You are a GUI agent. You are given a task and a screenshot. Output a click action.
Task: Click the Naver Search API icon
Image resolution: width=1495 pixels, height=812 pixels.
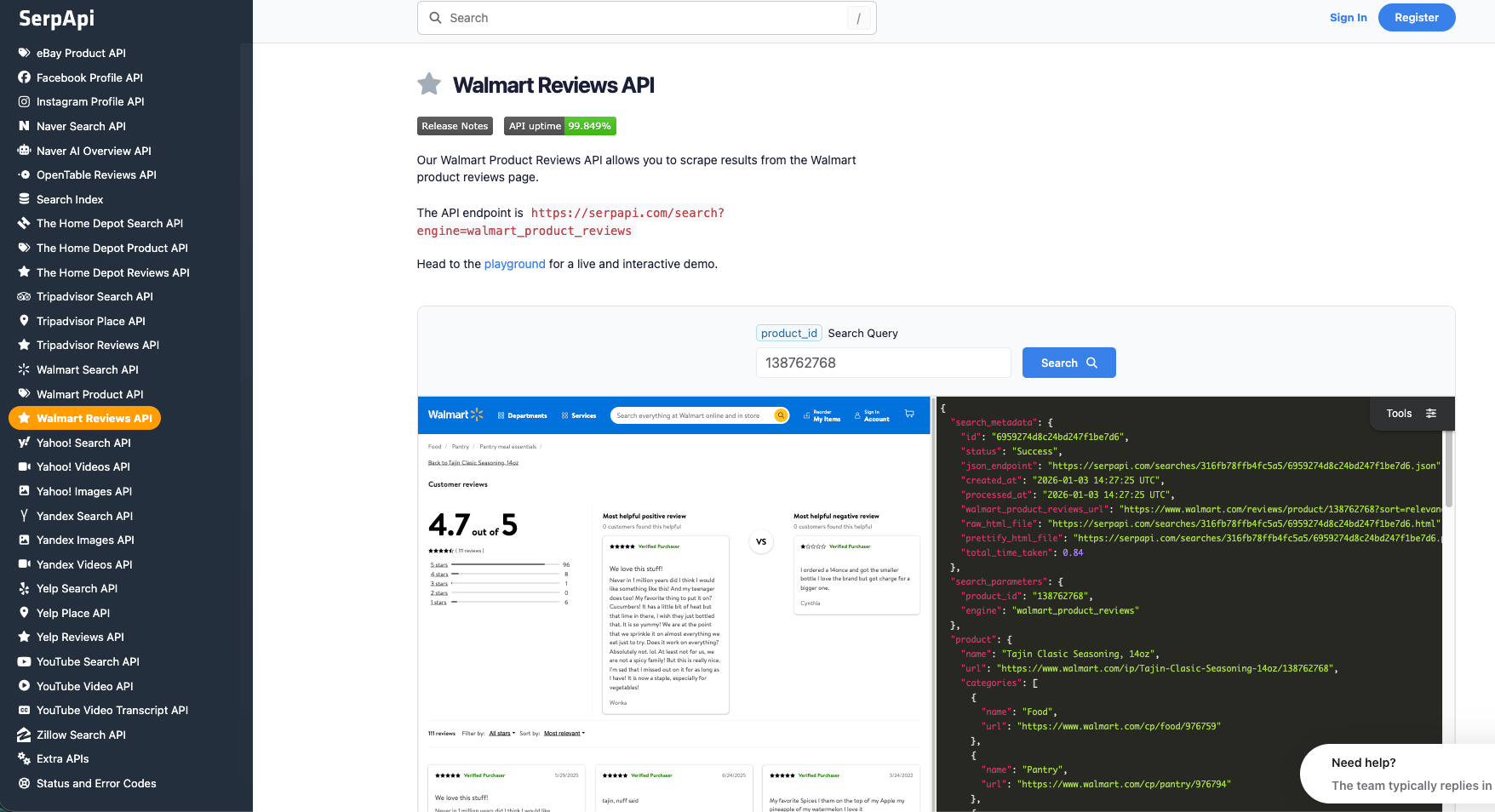pos(24,126)
